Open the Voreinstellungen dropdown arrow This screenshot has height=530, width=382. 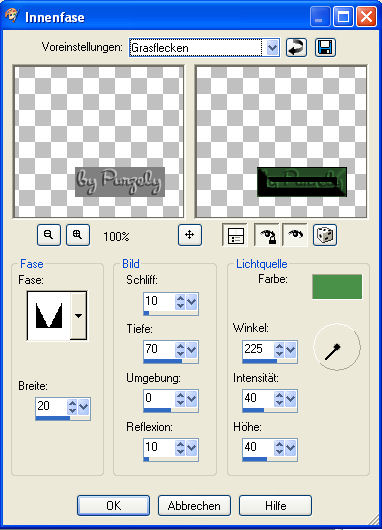tap(272, 48)
